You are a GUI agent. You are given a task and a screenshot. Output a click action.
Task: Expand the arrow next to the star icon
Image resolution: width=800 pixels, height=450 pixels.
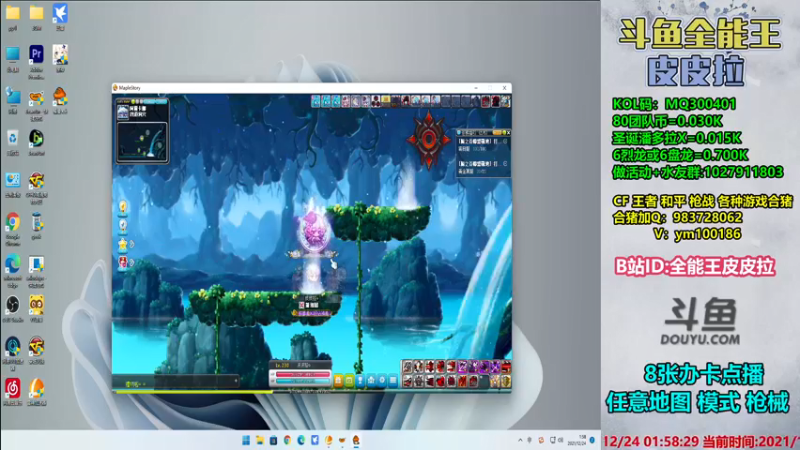pos(132,245)
